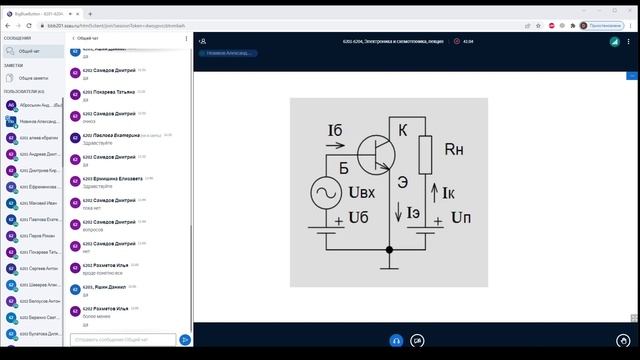Screen dimensions: 640x360
Task: Click the users list scrollbar
Action: [x=63, y=133]
